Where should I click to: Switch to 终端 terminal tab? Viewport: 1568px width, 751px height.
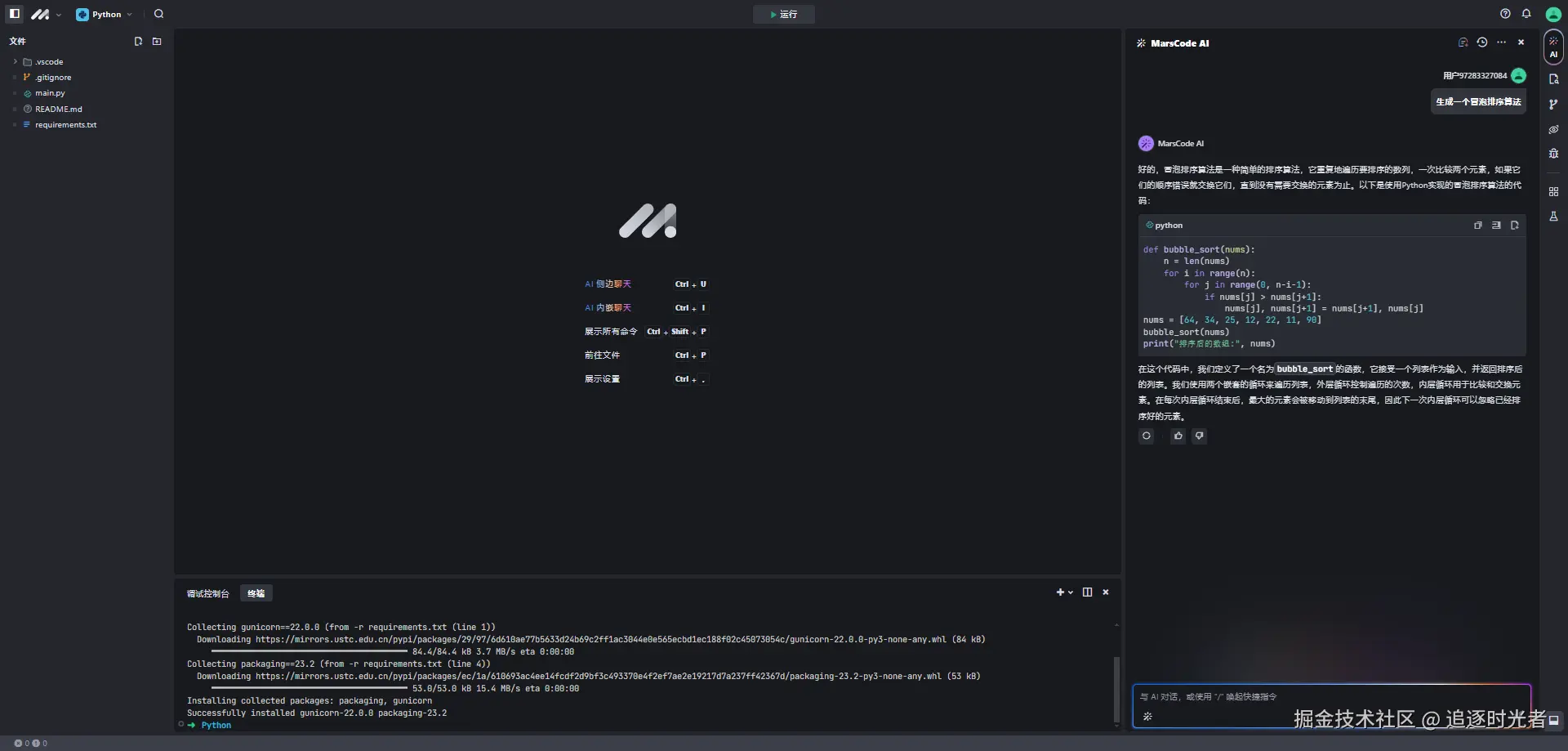[x=256, y=593]
